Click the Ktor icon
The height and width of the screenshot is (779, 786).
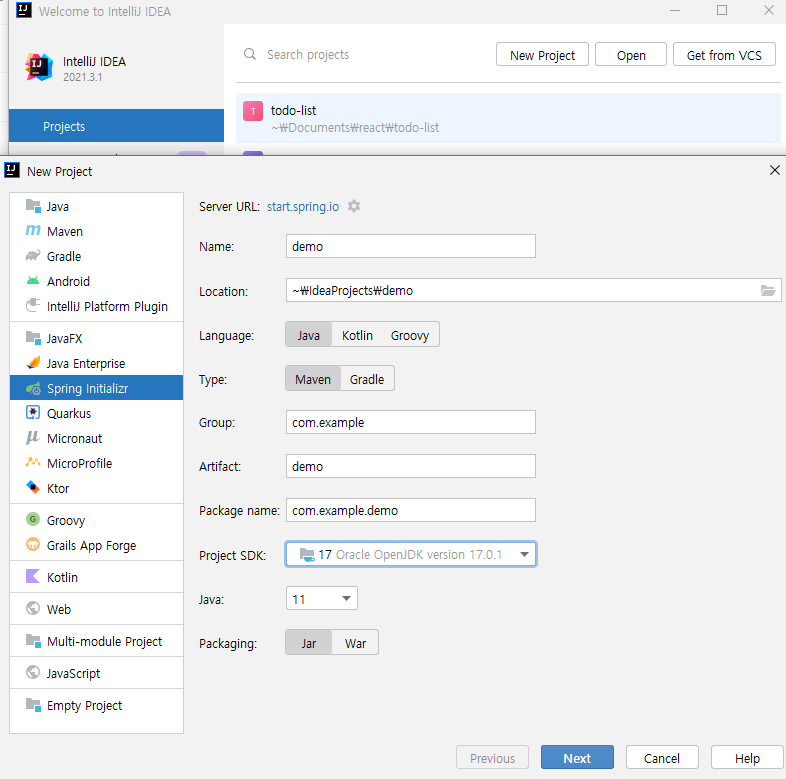(x=33, y=487)
